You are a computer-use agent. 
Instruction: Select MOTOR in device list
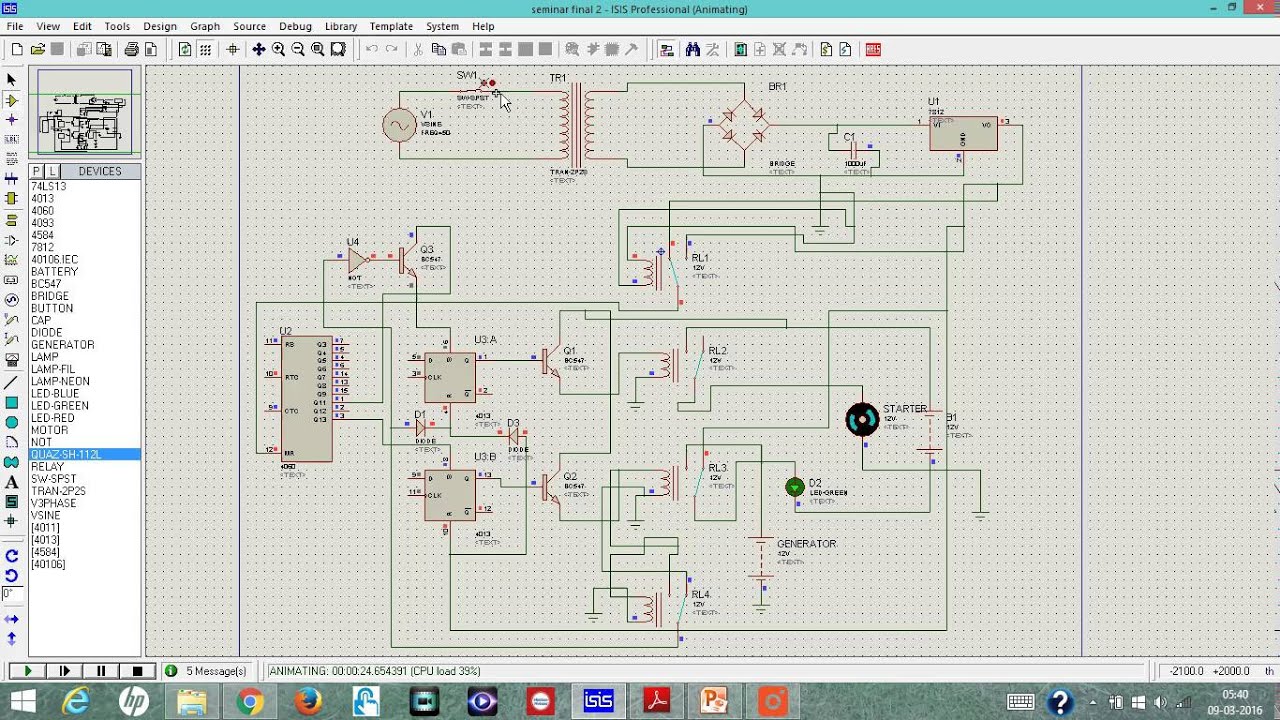coord(84,430)
